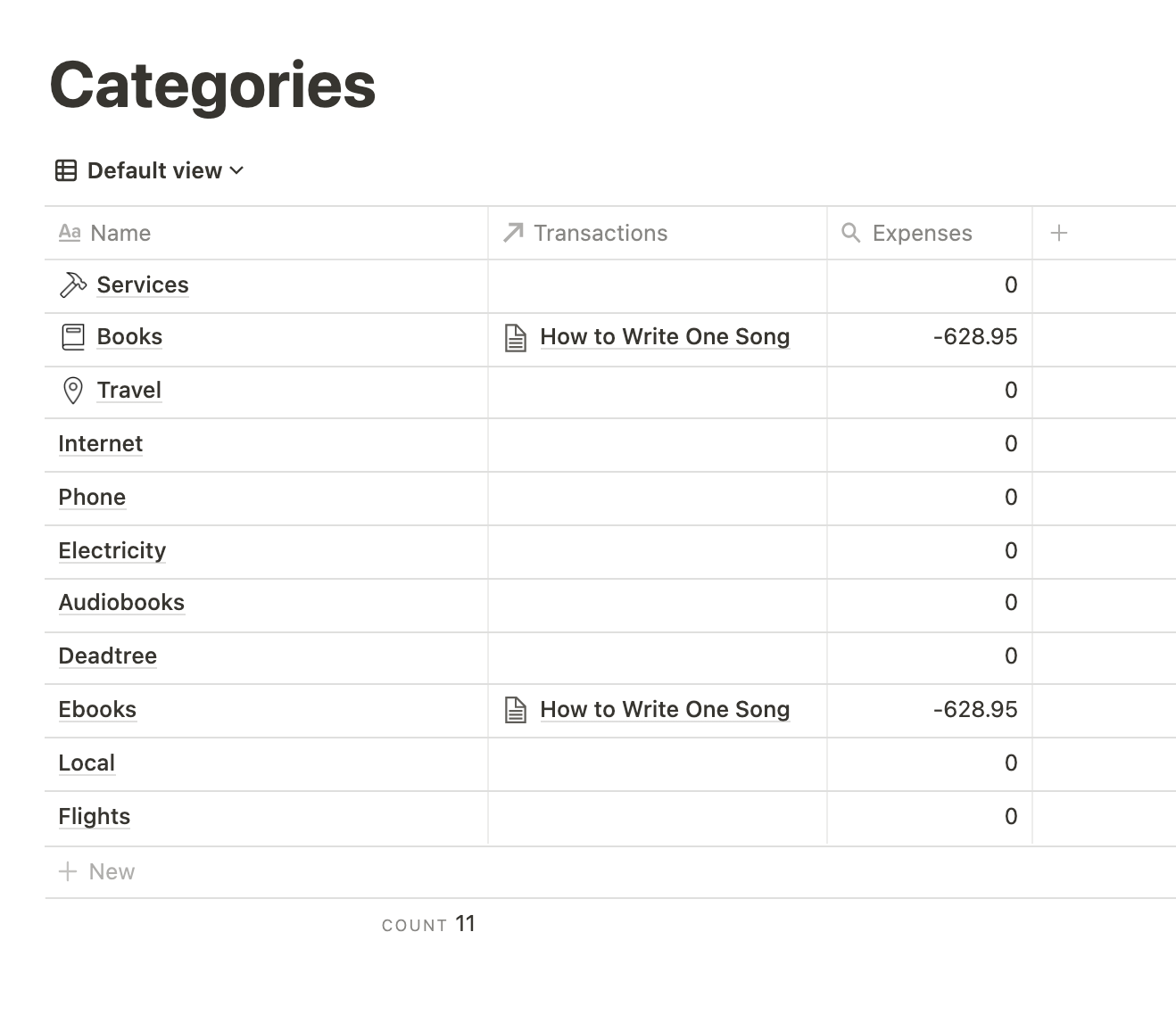Click the document icon in the Ebooks row
This screenshot has width=1176, height=1031.
click(x=516, y=710)
